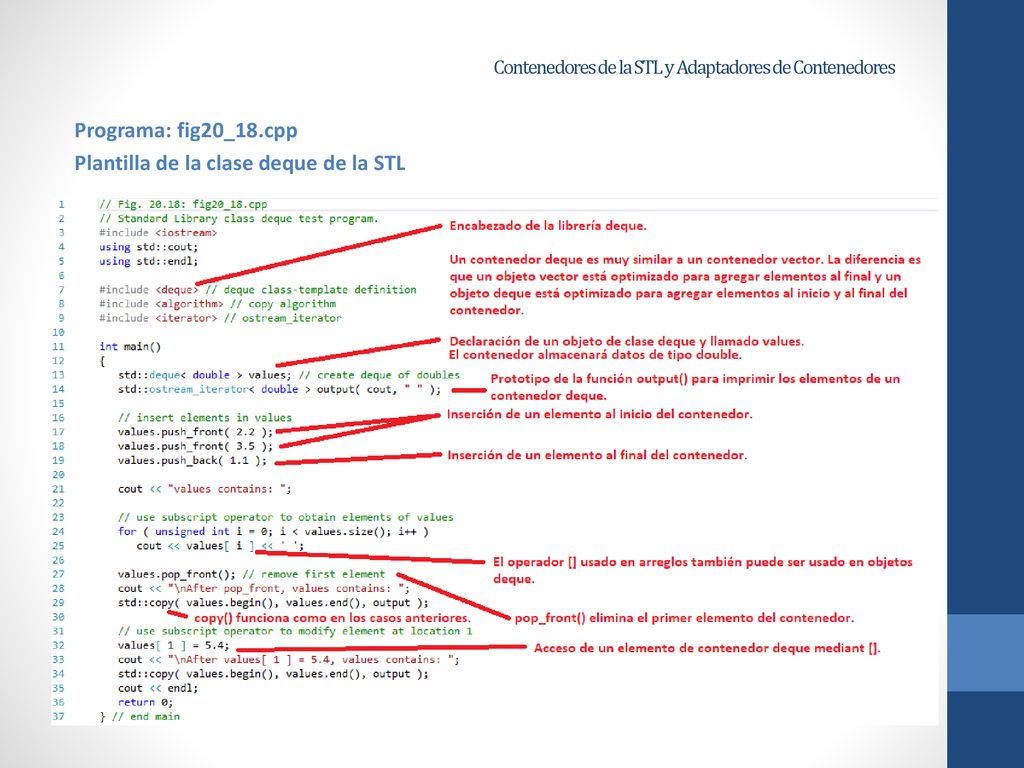The width and height of the screenshot is (1024, 768).
Task: Click the 'for ( unsigned int i = 0' line
Action: coord(273,532)
